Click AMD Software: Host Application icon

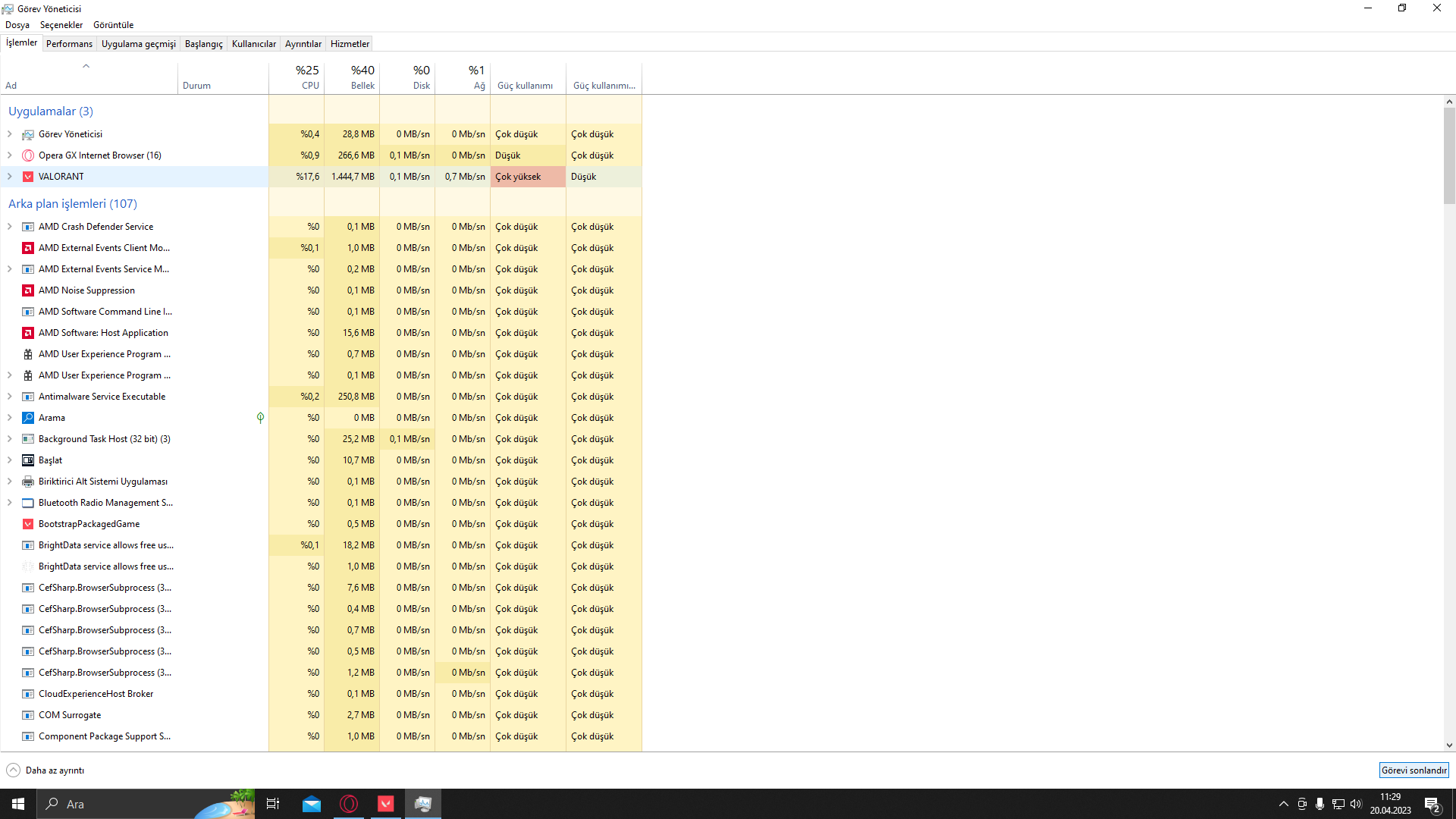click(x=28, y=333)
